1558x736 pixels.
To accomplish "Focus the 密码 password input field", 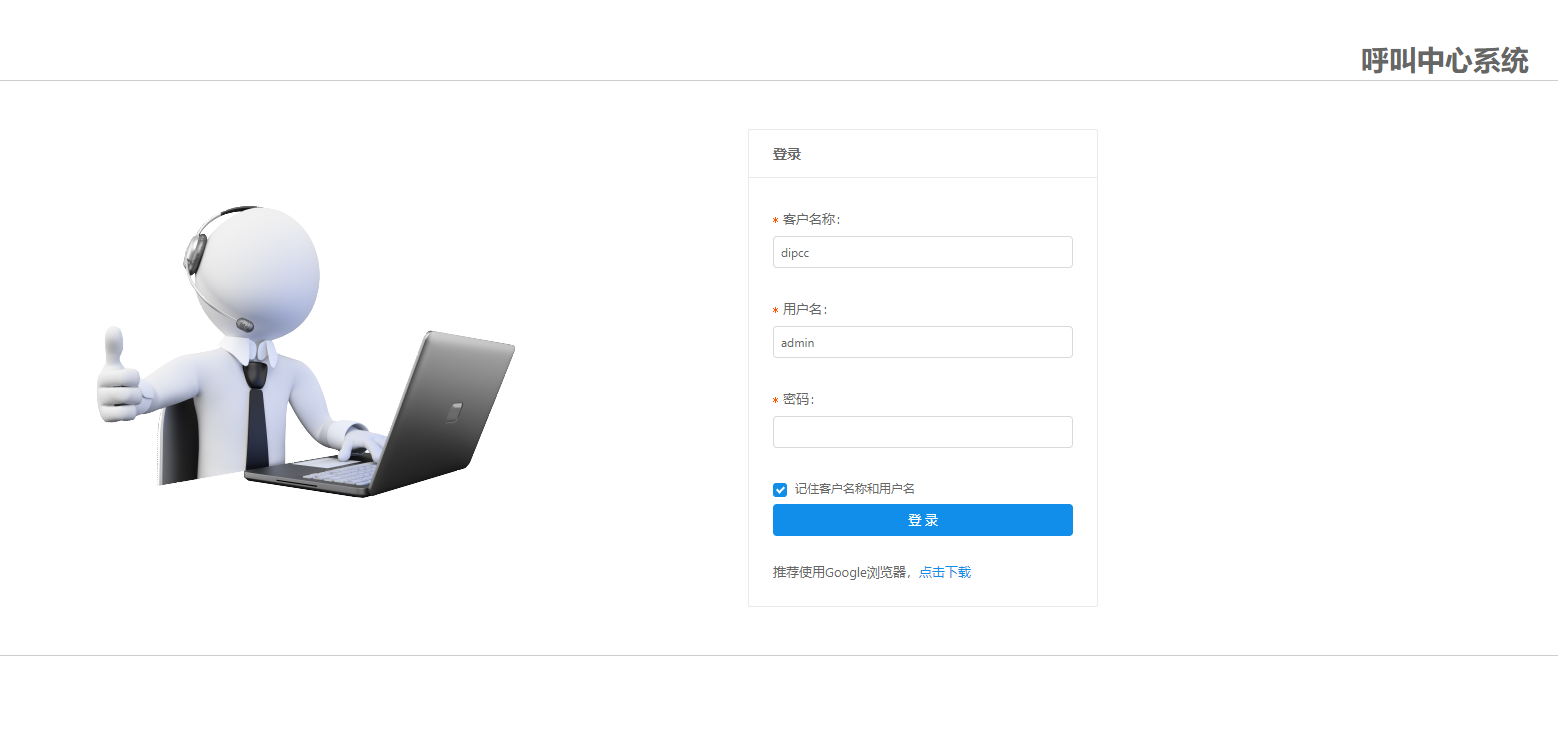I will [921, 431].
